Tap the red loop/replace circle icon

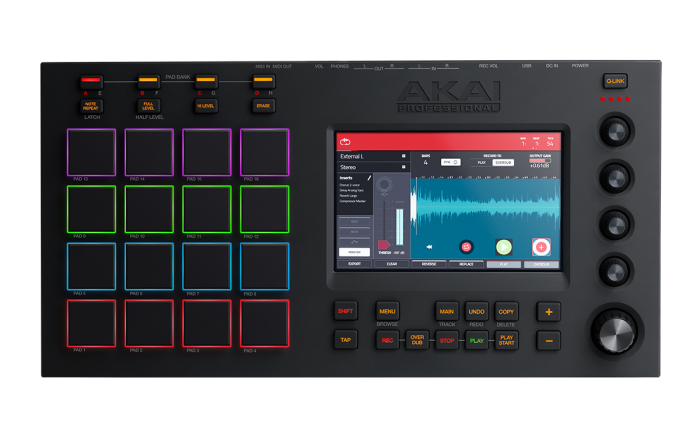coord(467,247)
